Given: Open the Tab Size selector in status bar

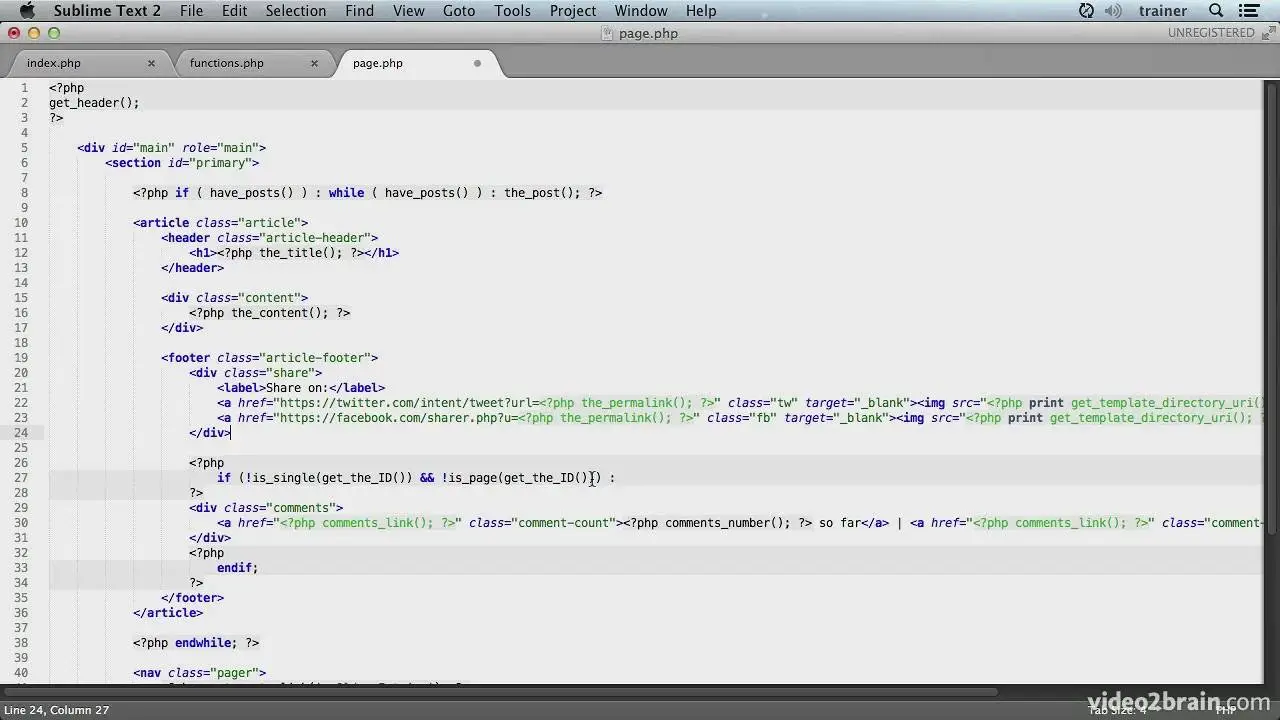Looking at the screenshot, I should 1118,710.
